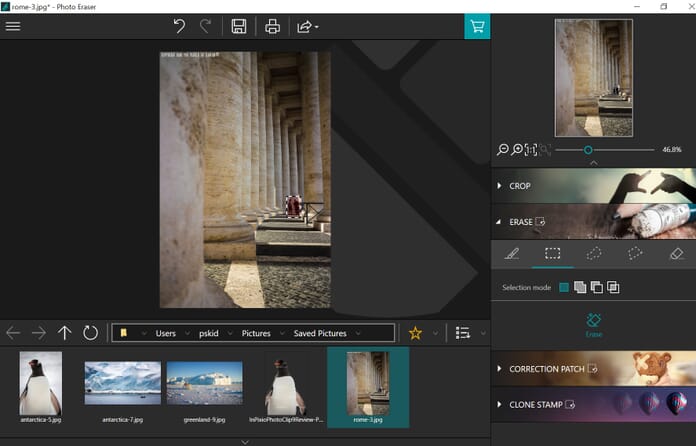Go back in the file browser

tap(13, 332)
